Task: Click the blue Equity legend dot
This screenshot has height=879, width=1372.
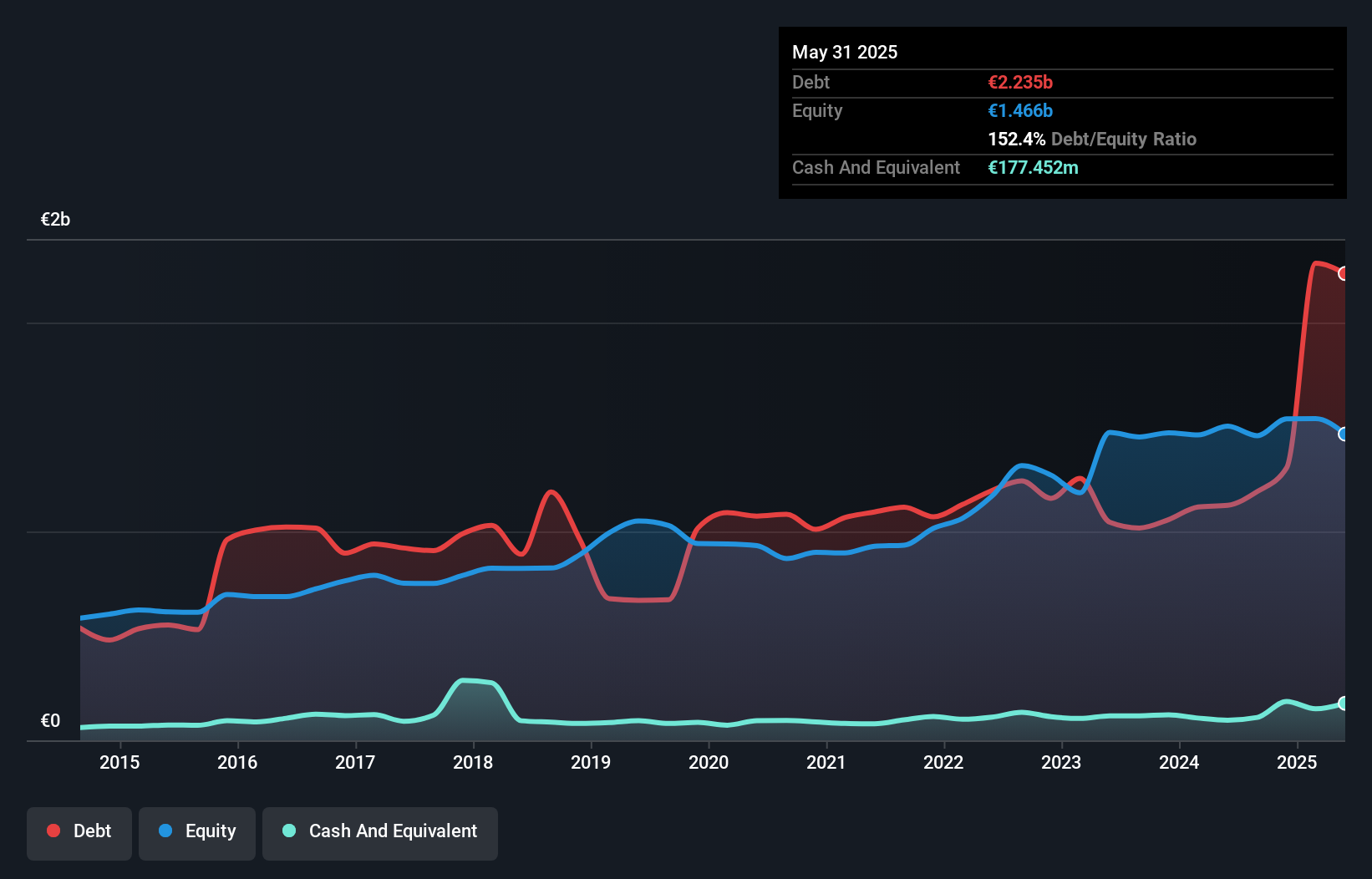Action: pyautogui.click(x=165, y=831)
